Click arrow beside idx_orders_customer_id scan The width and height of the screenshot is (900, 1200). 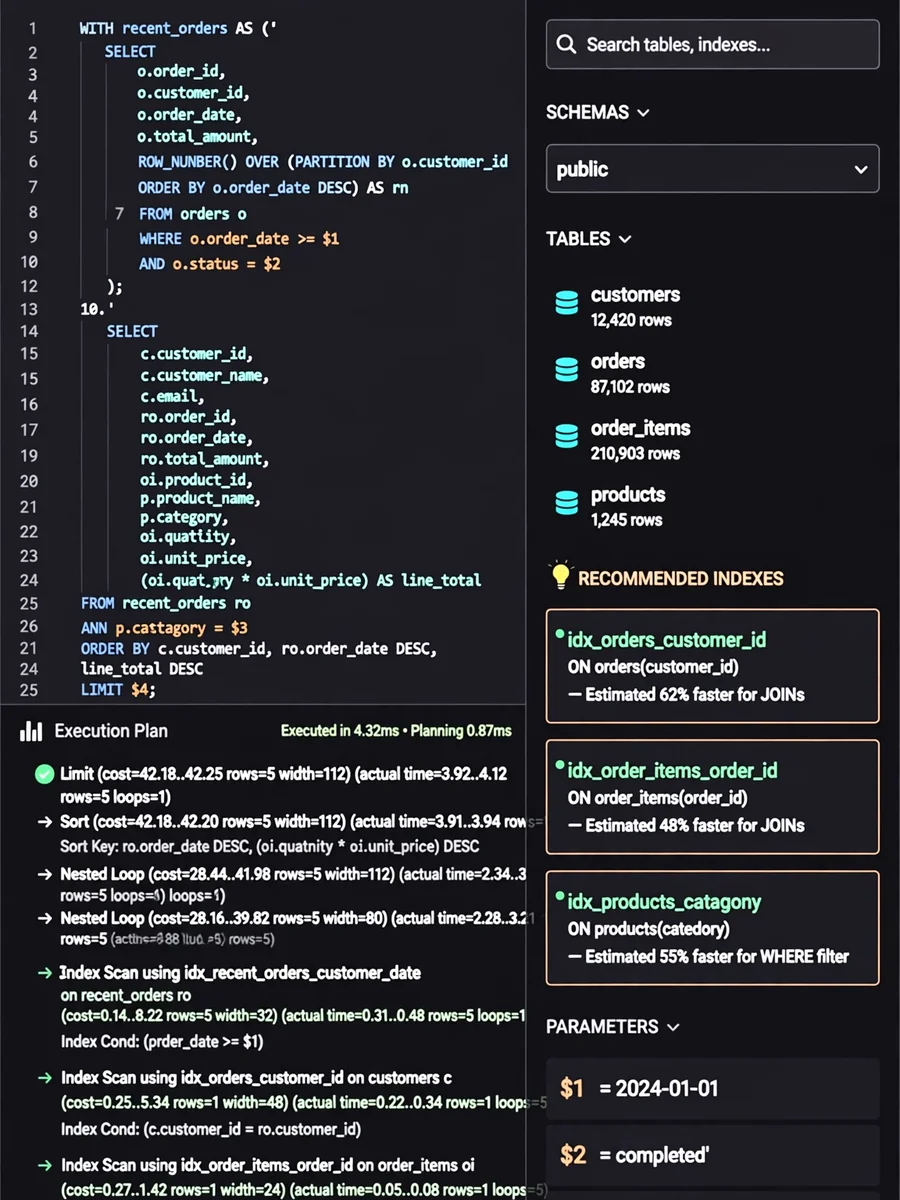point(44,1078)
